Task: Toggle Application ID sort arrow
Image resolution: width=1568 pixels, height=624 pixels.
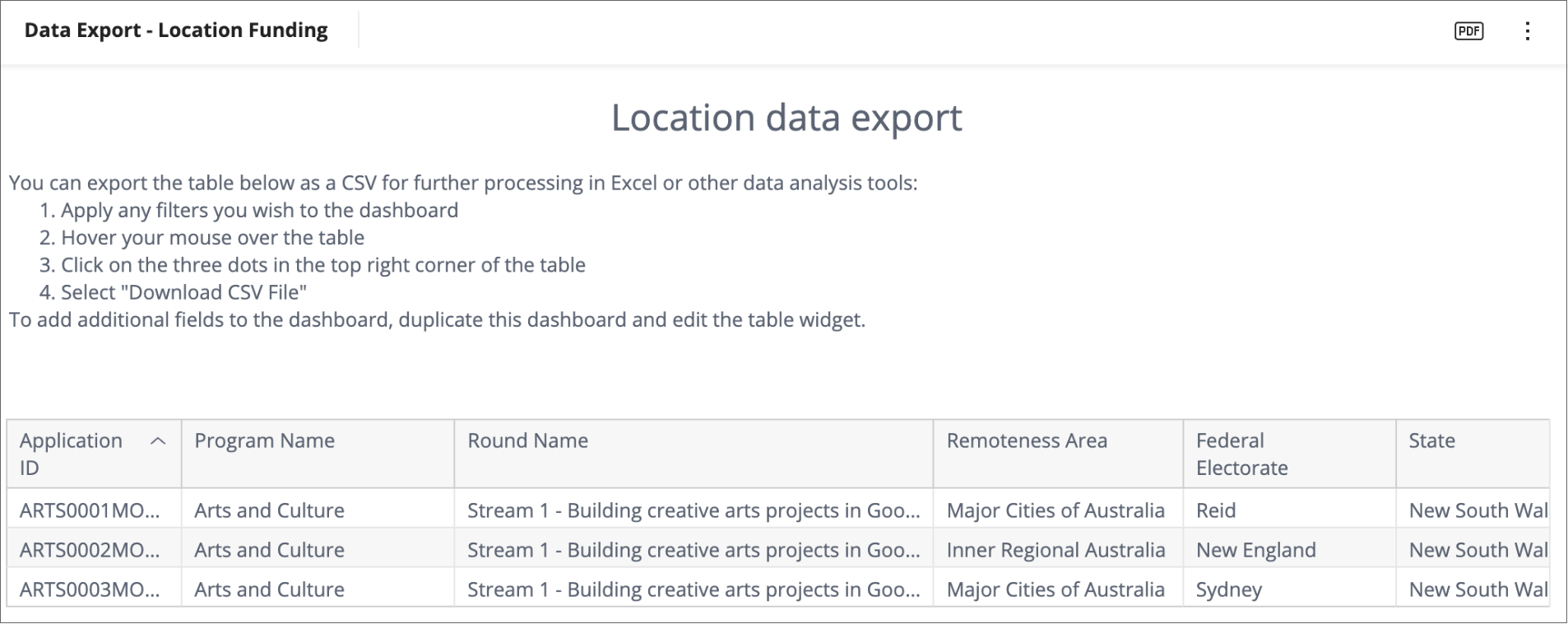Action: pyautogui.click(x=158, y=442)
